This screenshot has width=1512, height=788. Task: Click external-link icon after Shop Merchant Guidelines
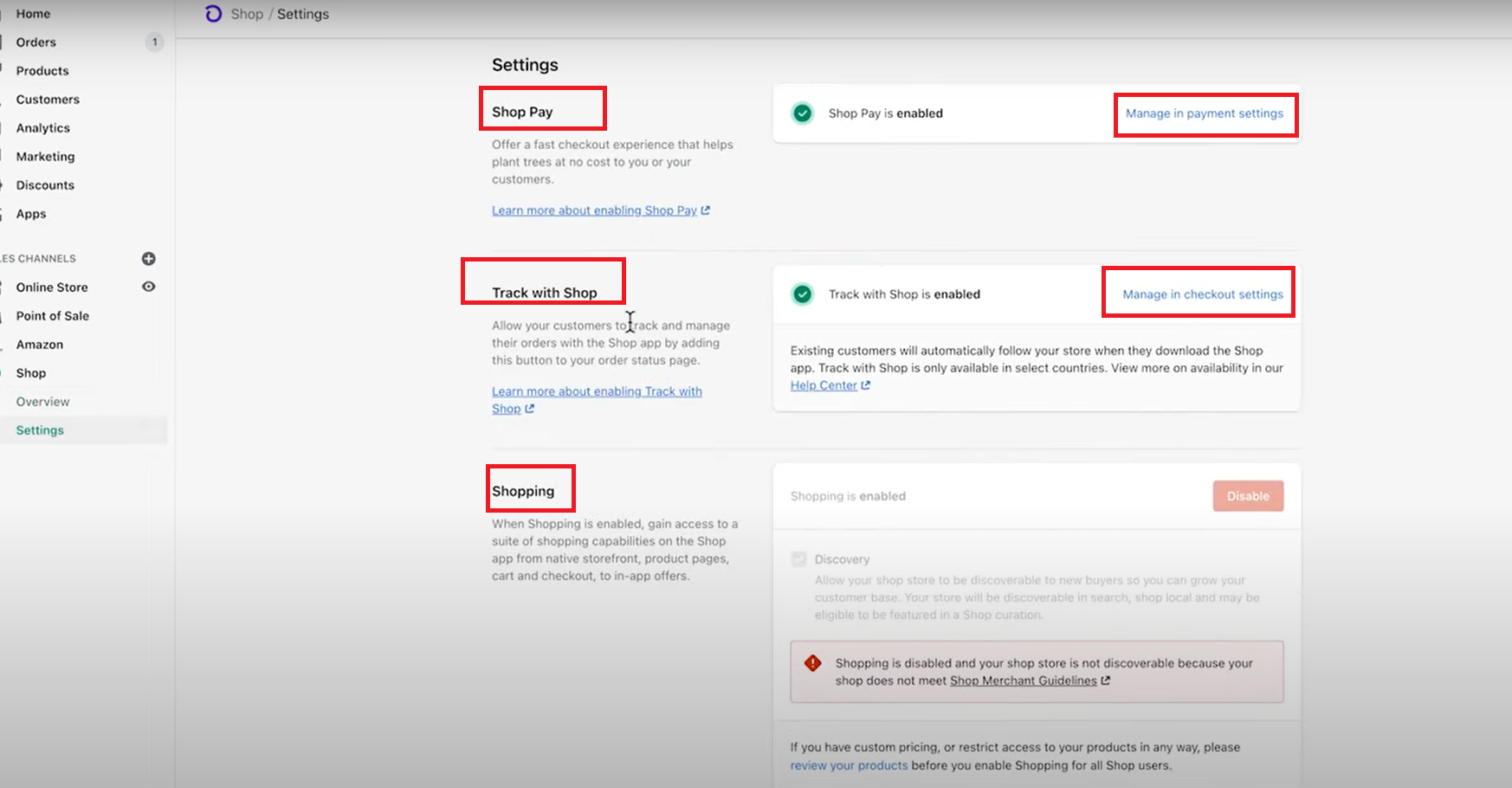click(x=1105, y=681)
